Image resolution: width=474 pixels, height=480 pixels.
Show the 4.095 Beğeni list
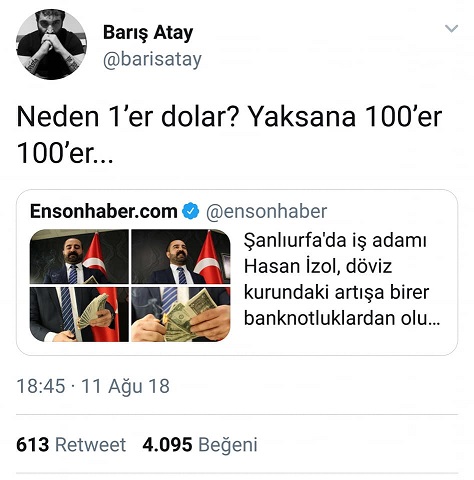[200, 445]
